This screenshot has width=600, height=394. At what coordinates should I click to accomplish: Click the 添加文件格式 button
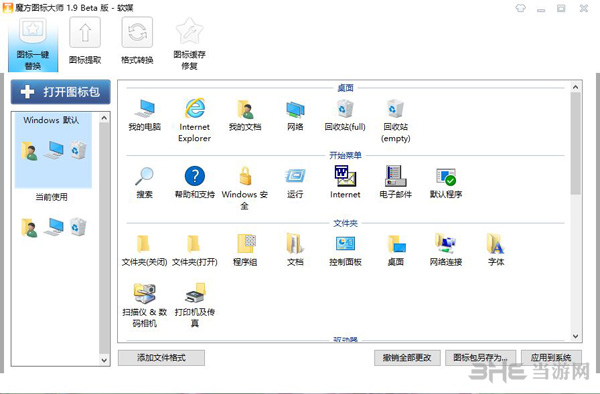pyautogui.click(x=161, y=358)
